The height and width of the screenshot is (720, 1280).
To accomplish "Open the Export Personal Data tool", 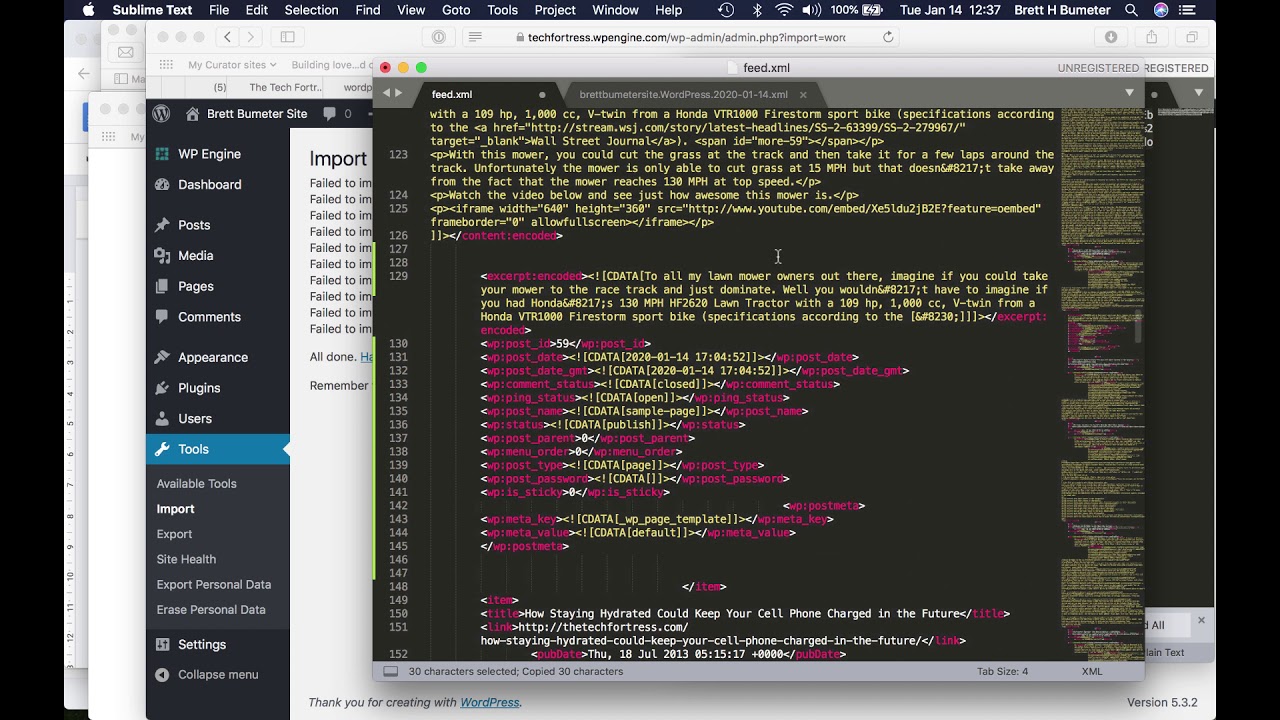I will pyautogui.click(x=213, y=585).
